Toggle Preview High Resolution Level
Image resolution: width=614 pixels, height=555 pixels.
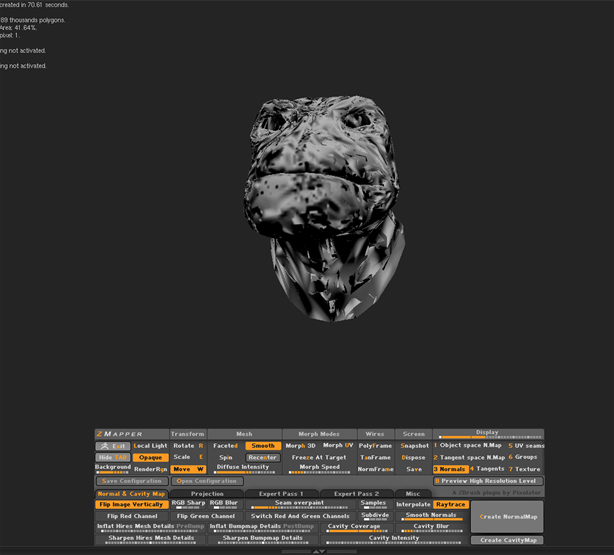coord(488,481)
